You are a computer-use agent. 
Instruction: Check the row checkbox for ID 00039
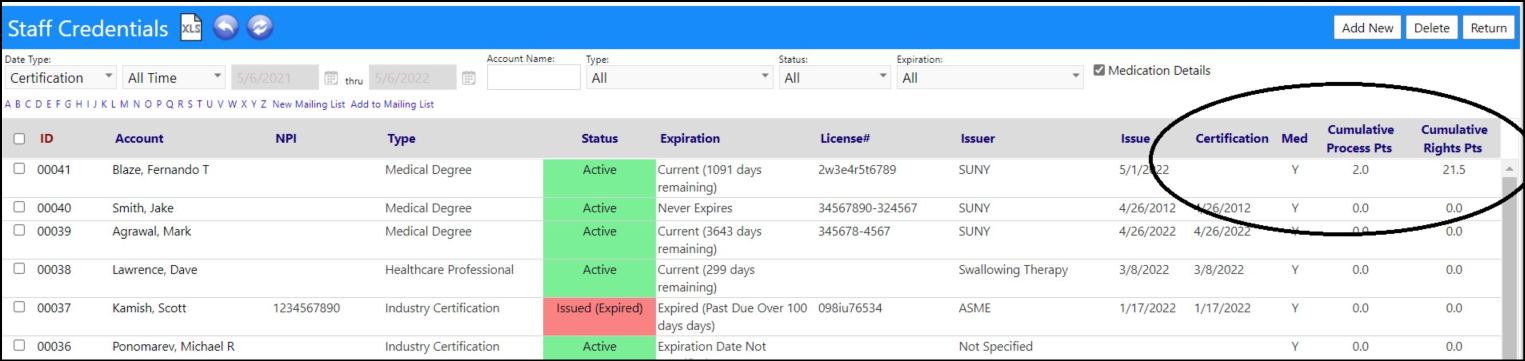click(x=19, y=231)
